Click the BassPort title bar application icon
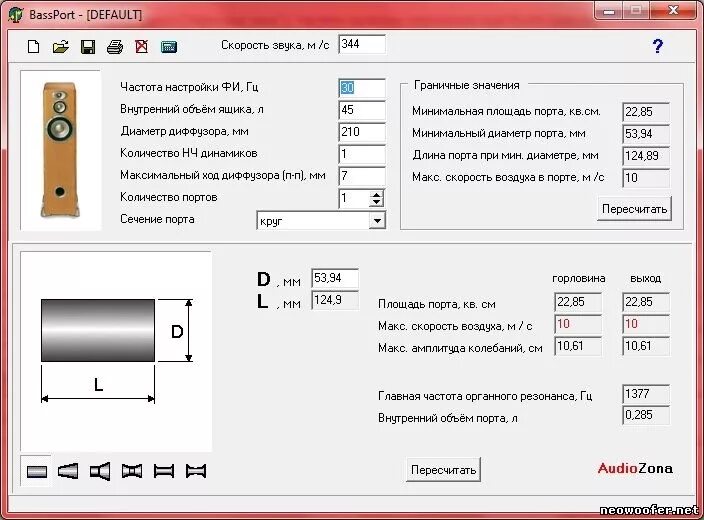The width and height of the screenshot is (704, 520). [16, 14]
